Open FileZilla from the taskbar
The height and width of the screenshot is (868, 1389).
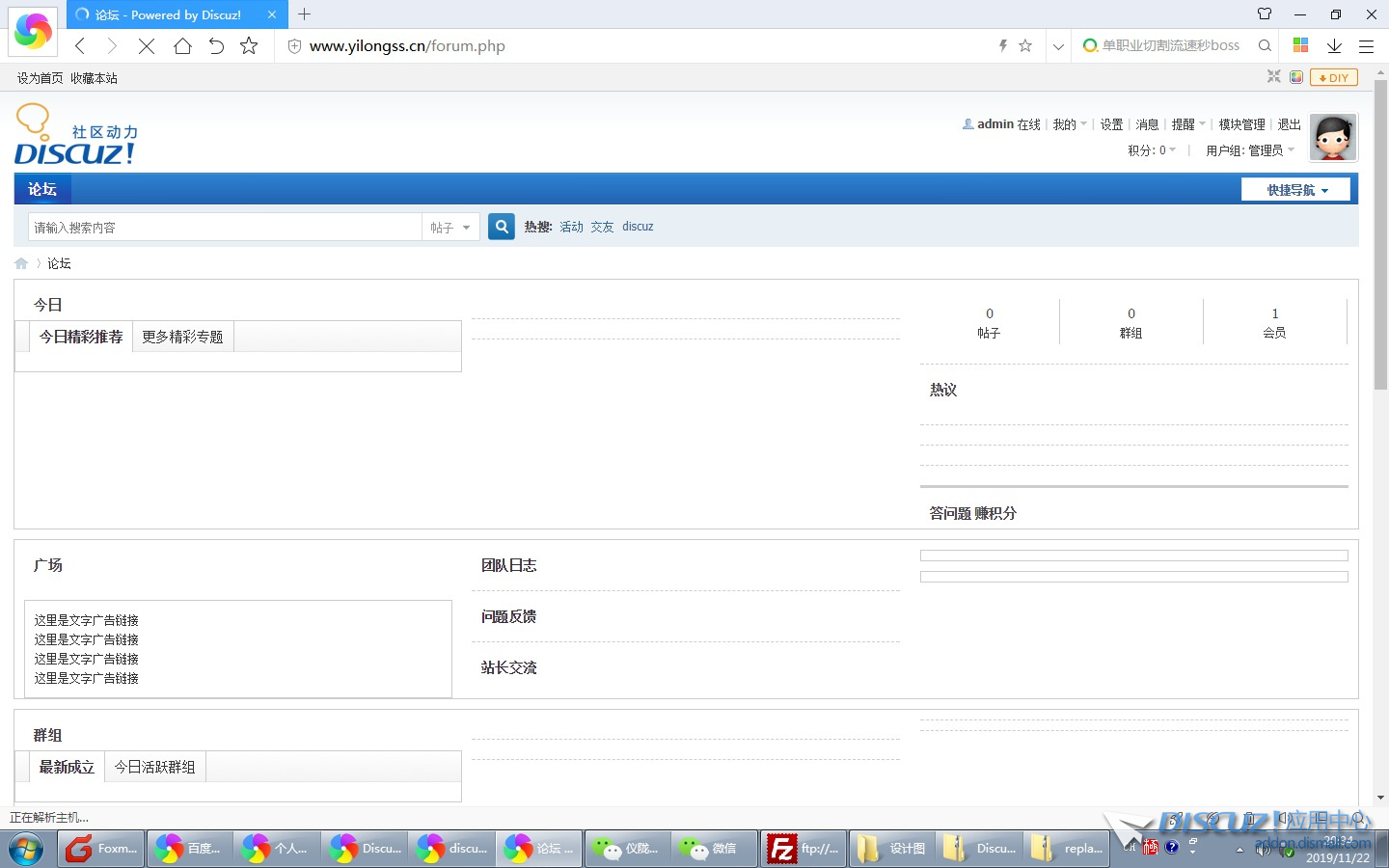(803, 848)
